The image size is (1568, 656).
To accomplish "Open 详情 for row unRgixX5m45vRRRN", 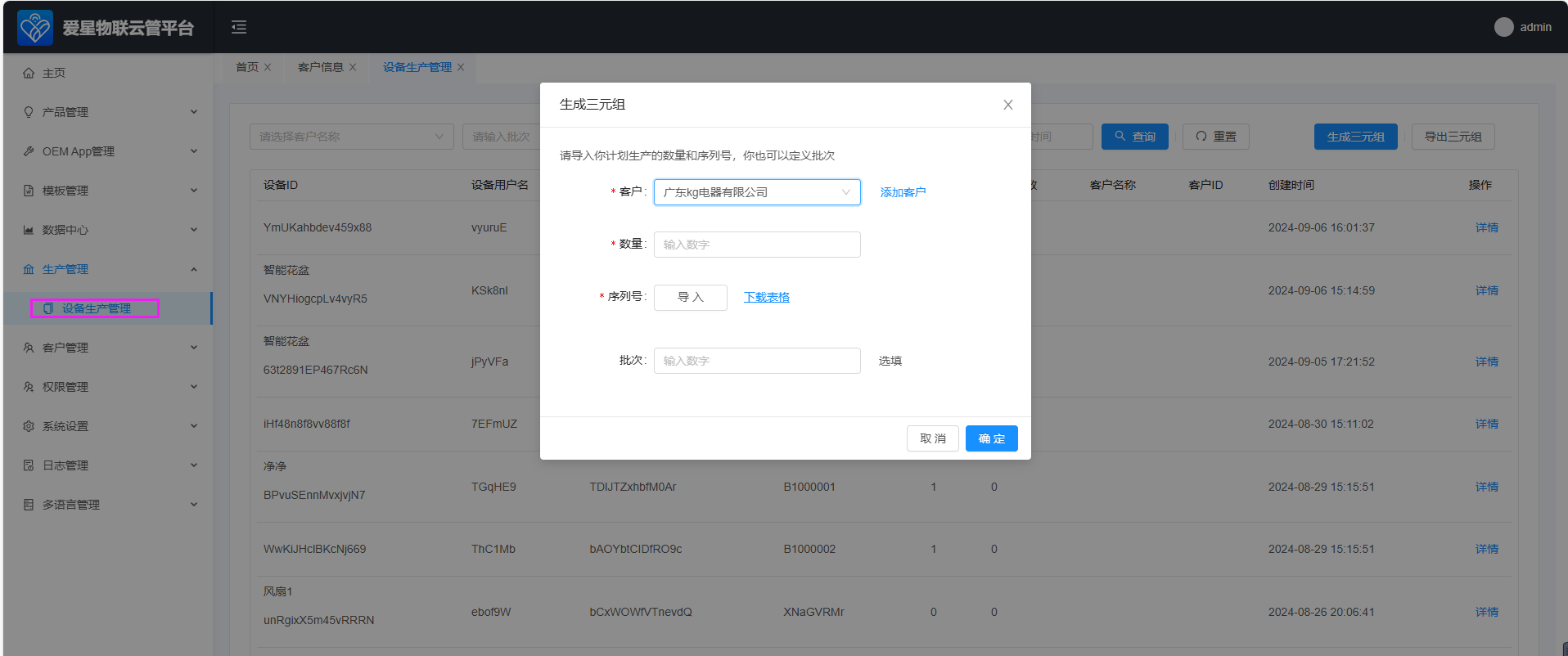I will [x=1487, y=612].
